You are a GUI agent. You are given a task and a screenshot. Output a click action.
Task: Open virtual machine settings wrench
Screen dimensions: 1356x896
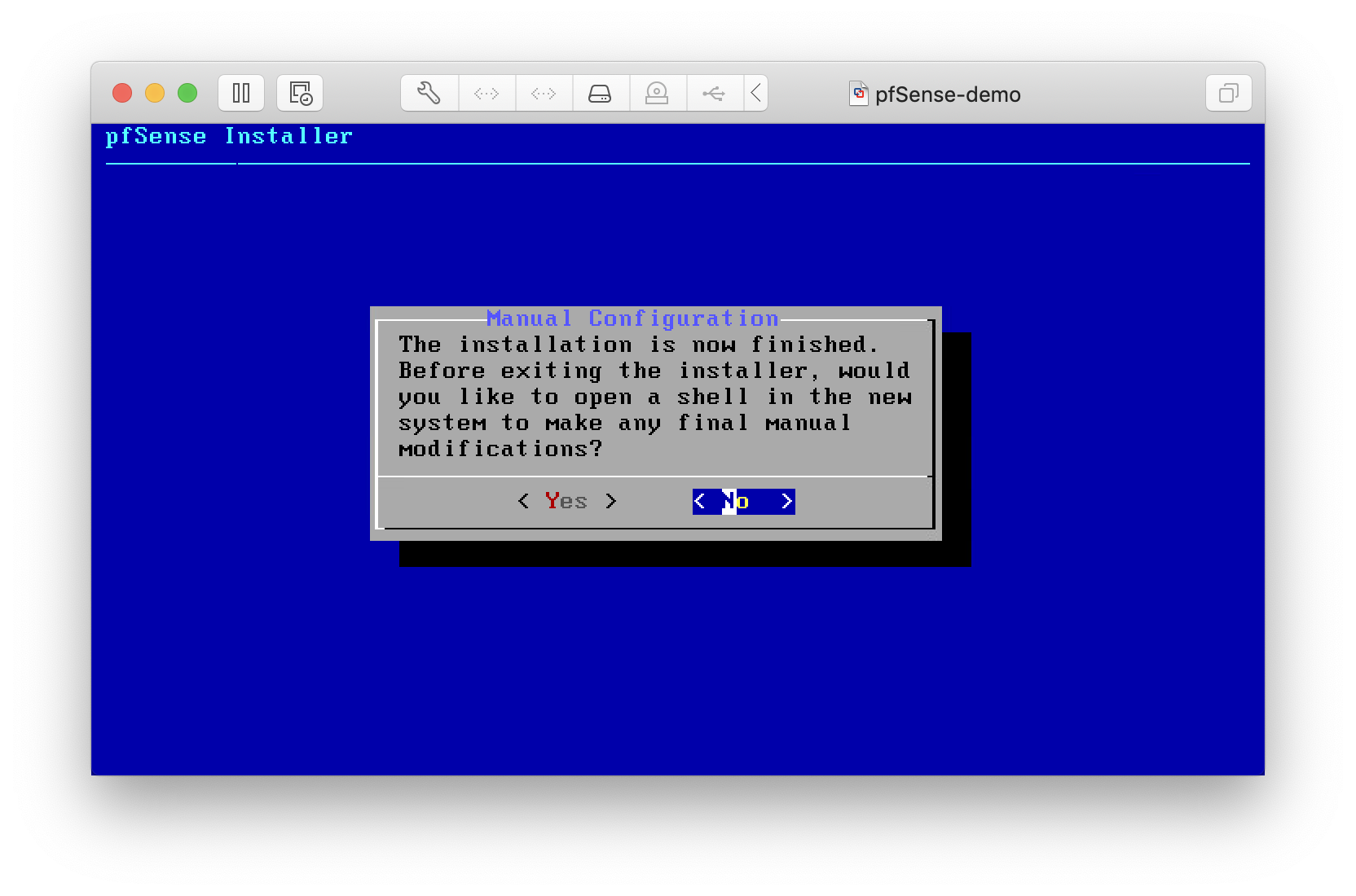tap(429, 93)
